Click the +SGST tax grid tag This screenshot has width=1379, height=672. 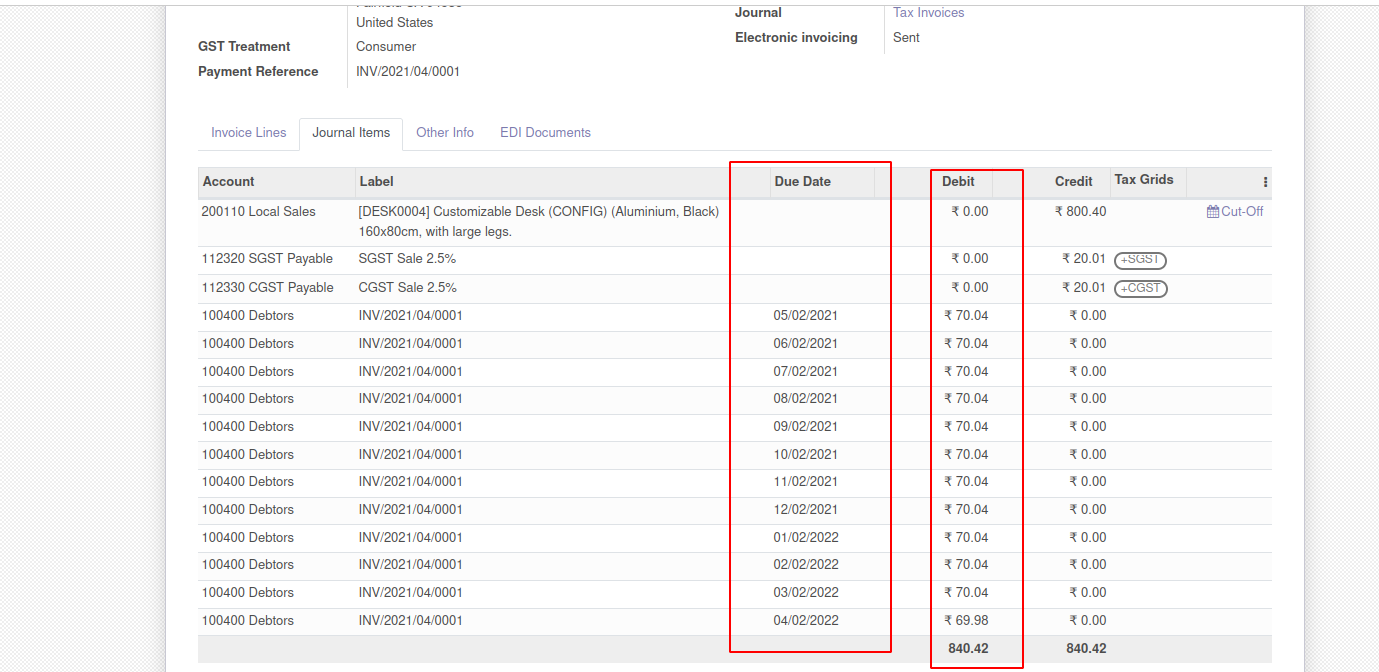tap(1140, 260)
